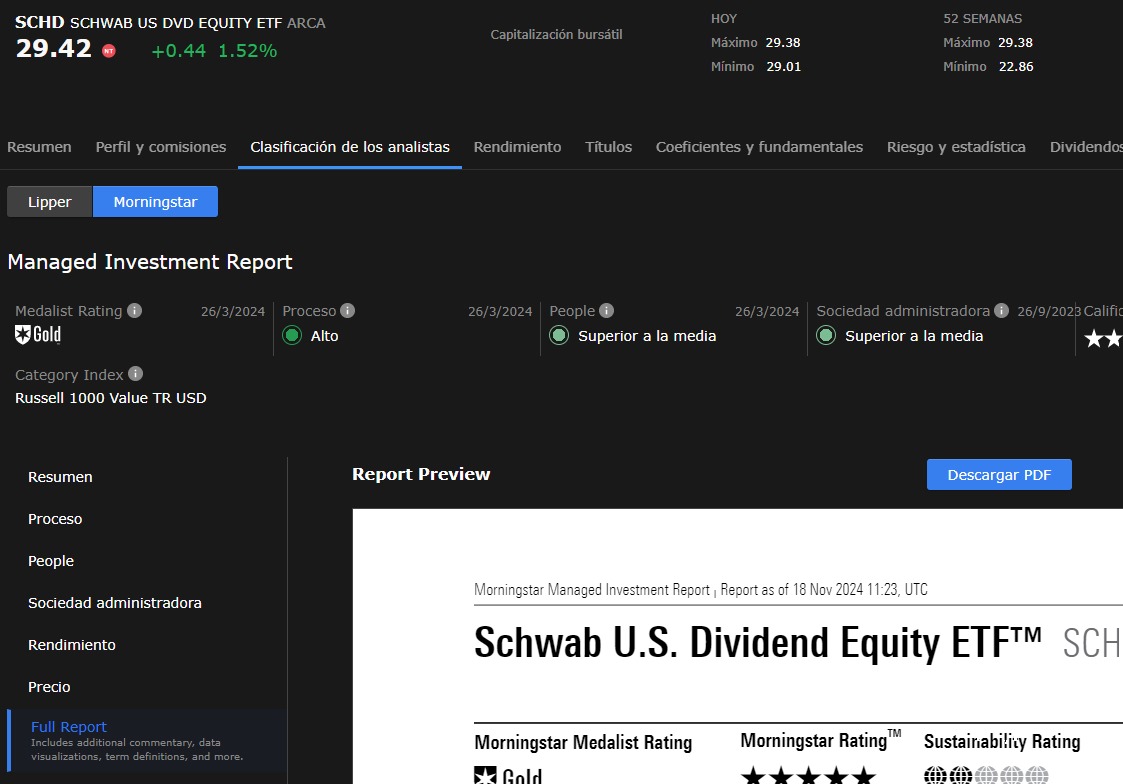Screen dimensions: 1123x784
Task: Click the info icon next to People rating
Action: pyautogui.click(x=607, y=311)
